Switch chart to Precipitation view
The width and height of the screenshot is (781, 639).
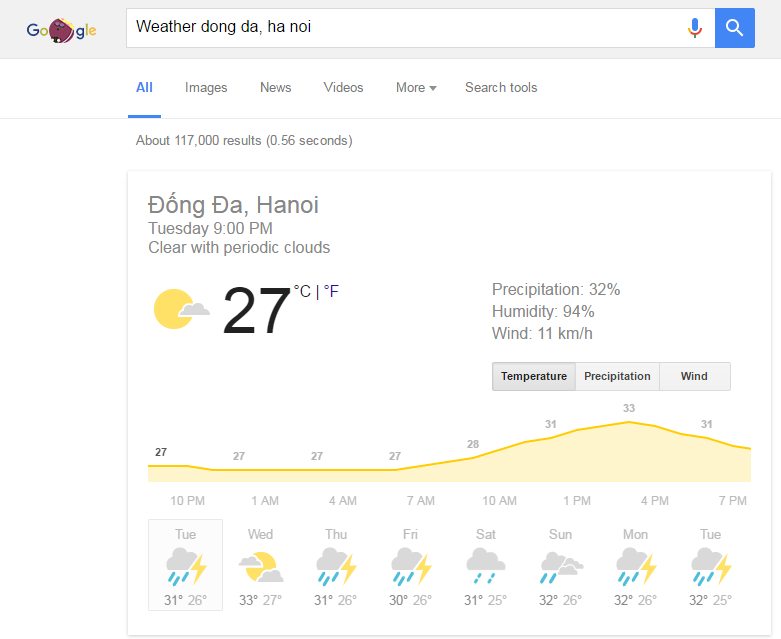pyautogui.click(x=617, y=376)
